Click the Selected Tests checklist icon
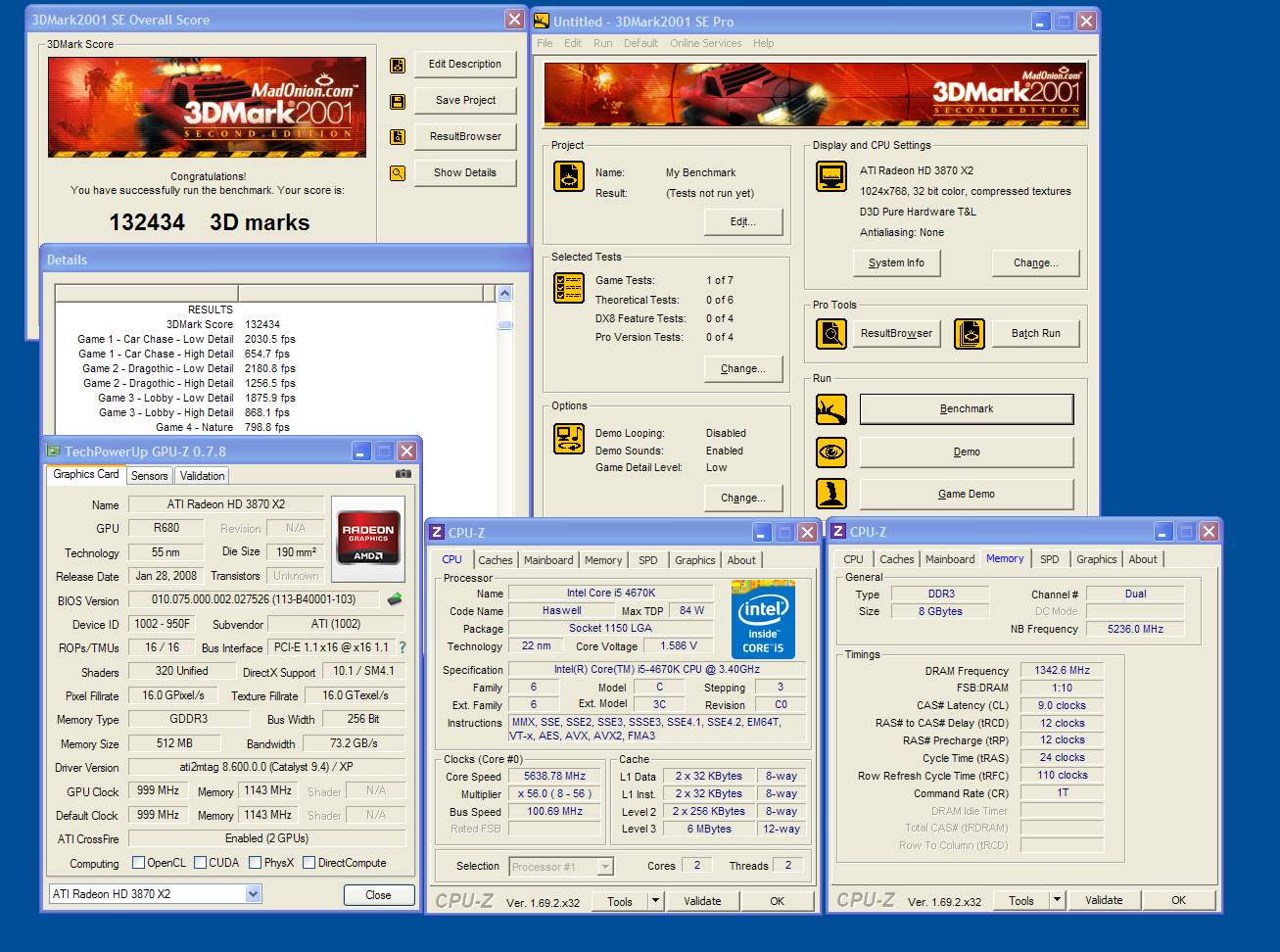 (x=569, y=288)
